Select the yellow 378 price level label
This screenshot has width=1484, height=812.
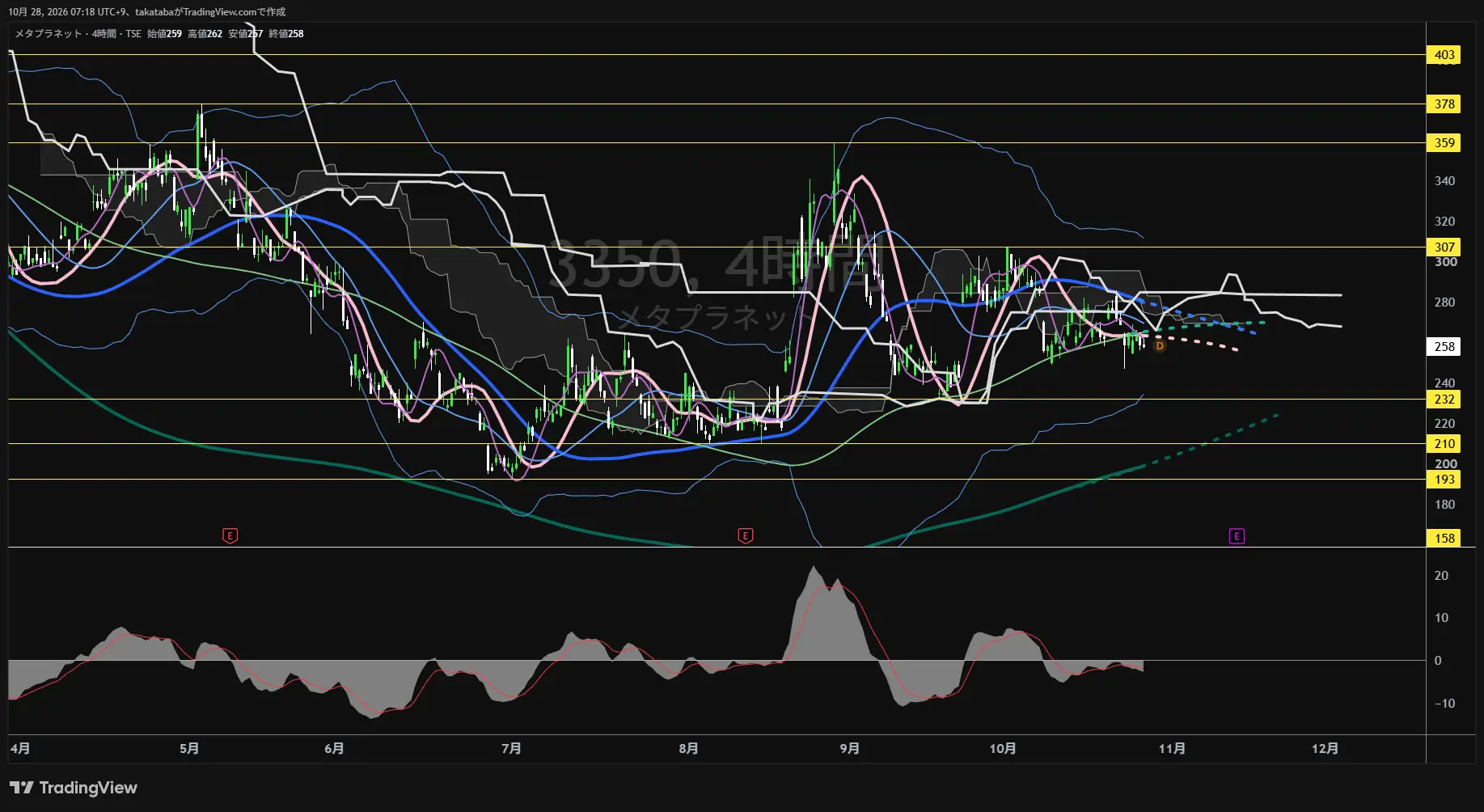click(x=1444, y=104)
